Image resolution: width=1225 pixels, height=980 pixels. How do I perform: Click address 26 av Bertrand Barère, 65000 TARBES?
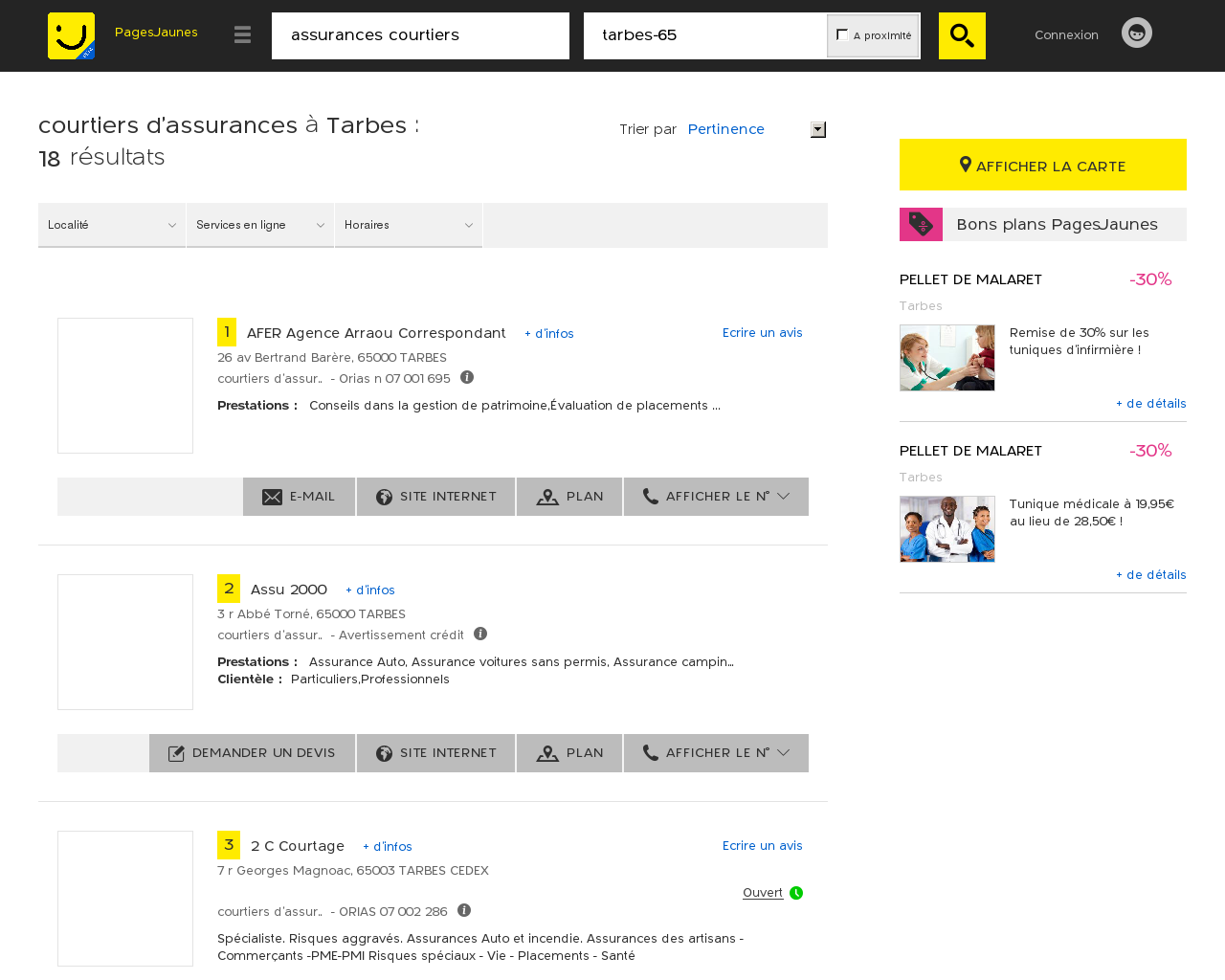pyautogui.click(x=332, y=357)
